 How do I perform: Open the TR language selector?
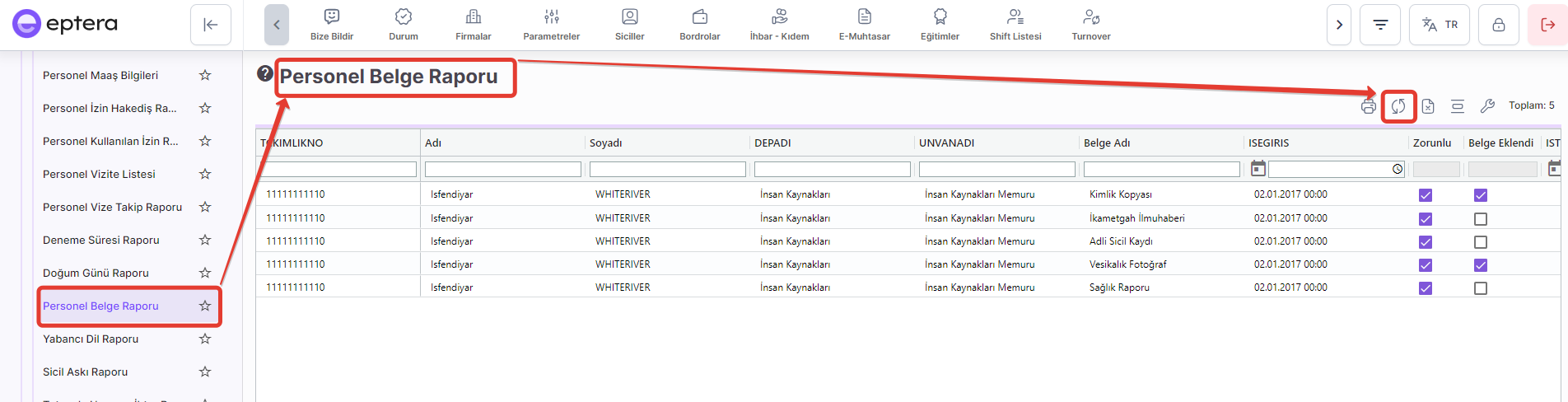tap(1440, 25)
